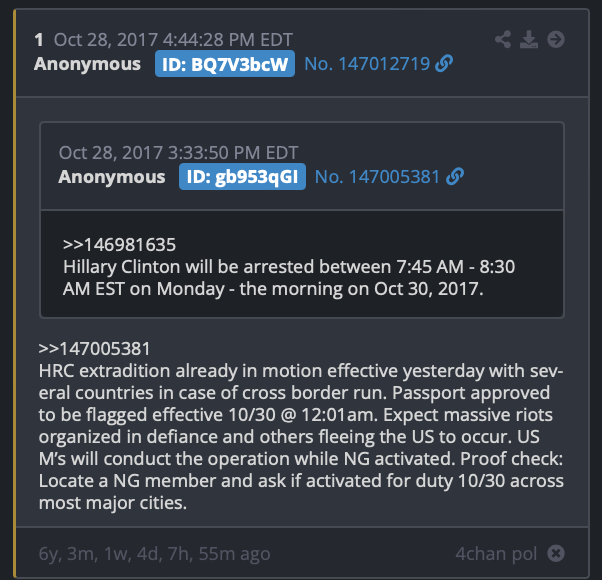Click the quoted Hillary Clinton arrest message text
Image resolution: width=602 pixels, height=580 pixels.
pos(289,278)
